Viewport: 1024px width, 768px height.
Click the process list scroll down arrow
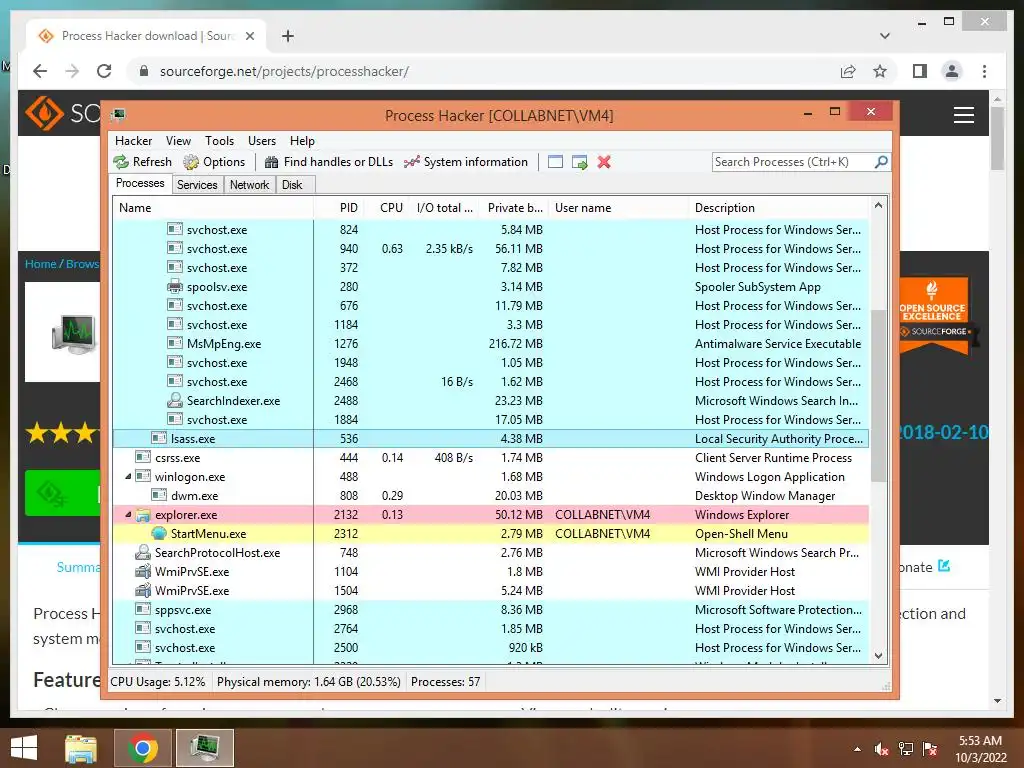879,656
